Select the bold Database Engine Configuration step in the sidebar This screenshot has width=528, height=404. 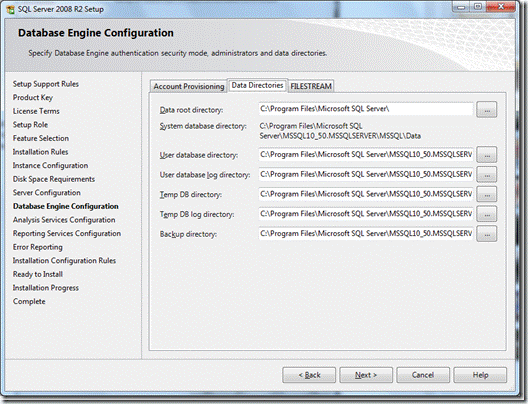tap(66, 206)
